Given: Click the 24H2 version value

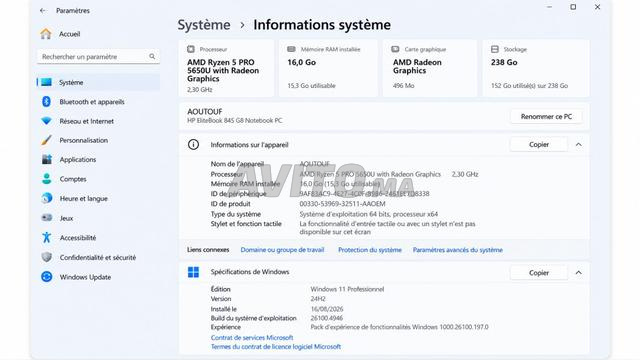Looking at the screenshot, I should pos(318,299).
